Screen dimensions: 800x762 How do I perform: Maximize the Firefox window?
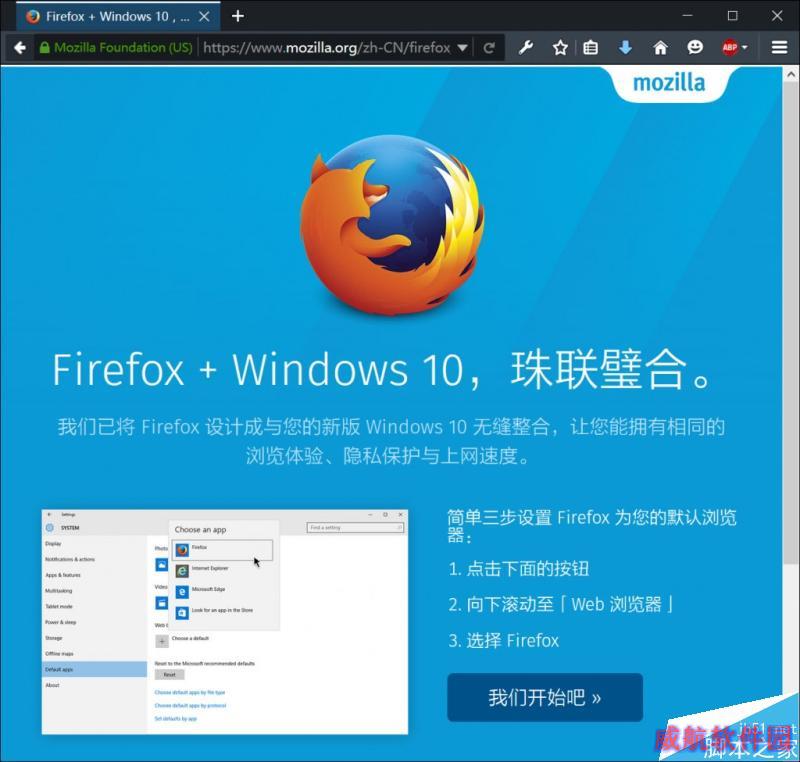pyautogui.click(x=732, y=16)
